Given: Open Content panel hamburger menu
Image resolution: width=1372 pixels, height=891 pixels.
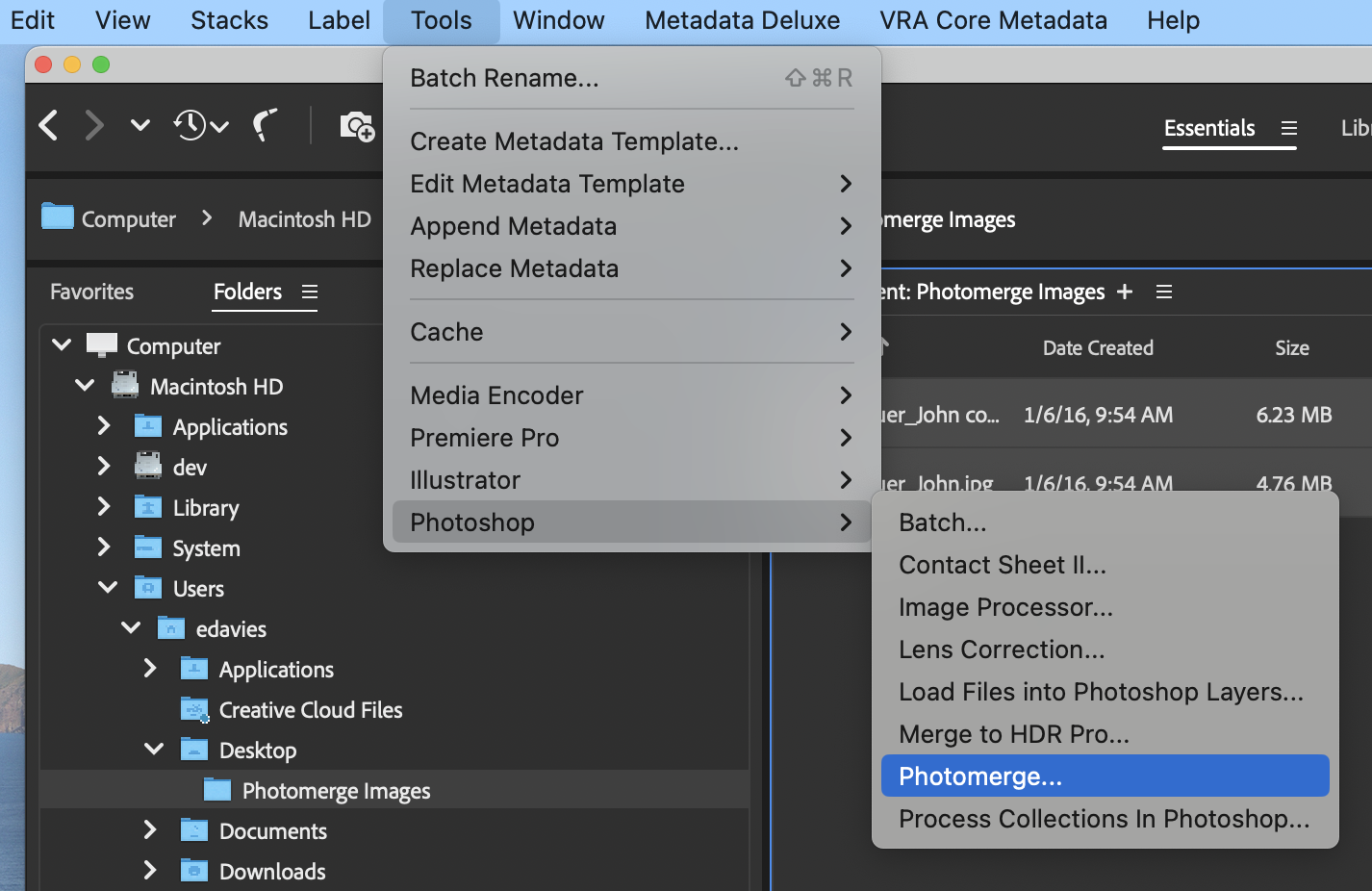Looking at the screenshot, I should pyautogui.click(x=1164, y=292).
